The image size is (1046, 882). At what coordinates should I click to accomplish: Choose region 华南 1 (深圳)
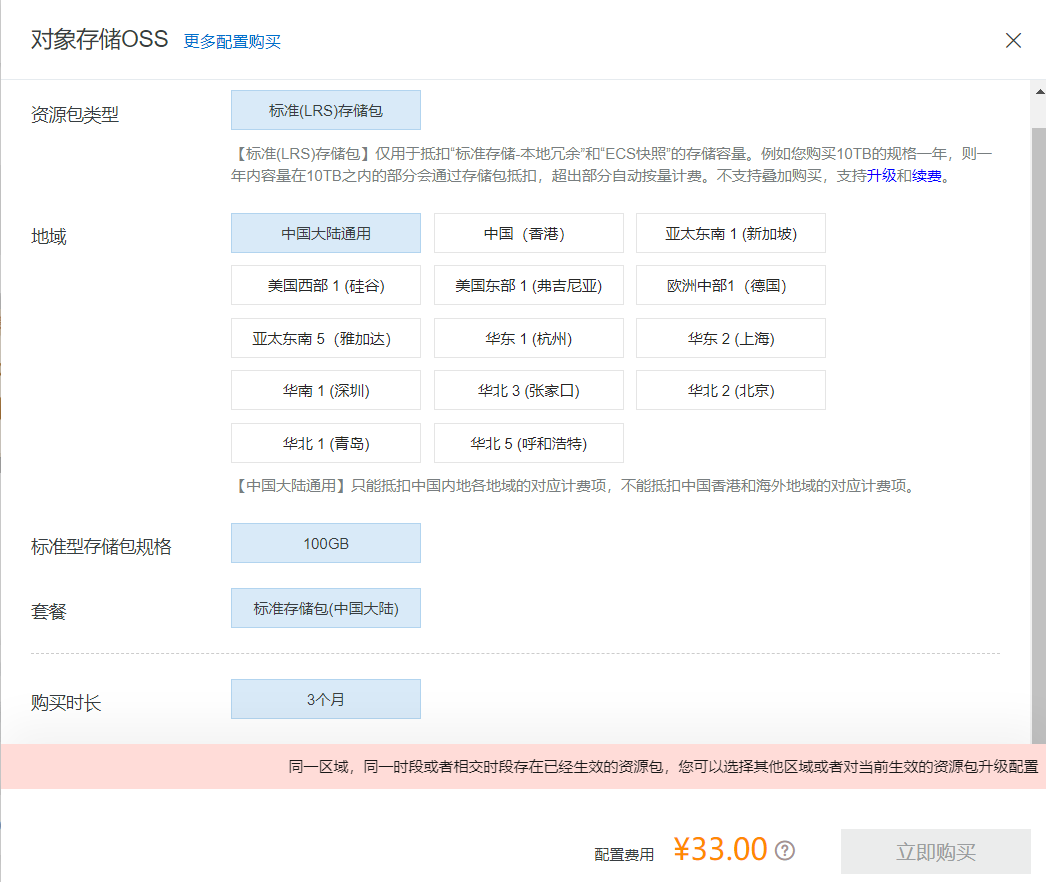click(326, 390)
